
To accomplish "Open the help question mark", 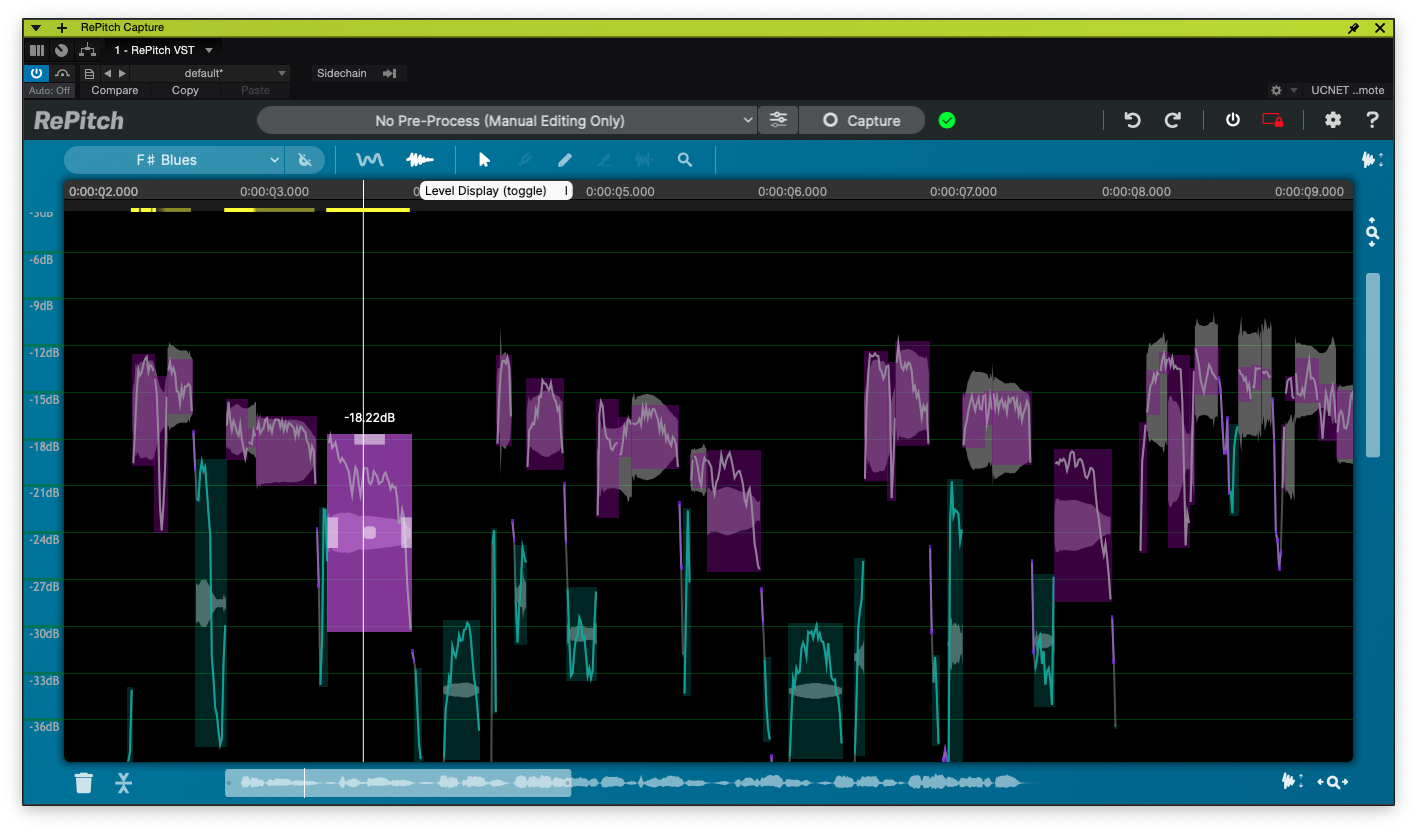I will [x=1373, y=120].
